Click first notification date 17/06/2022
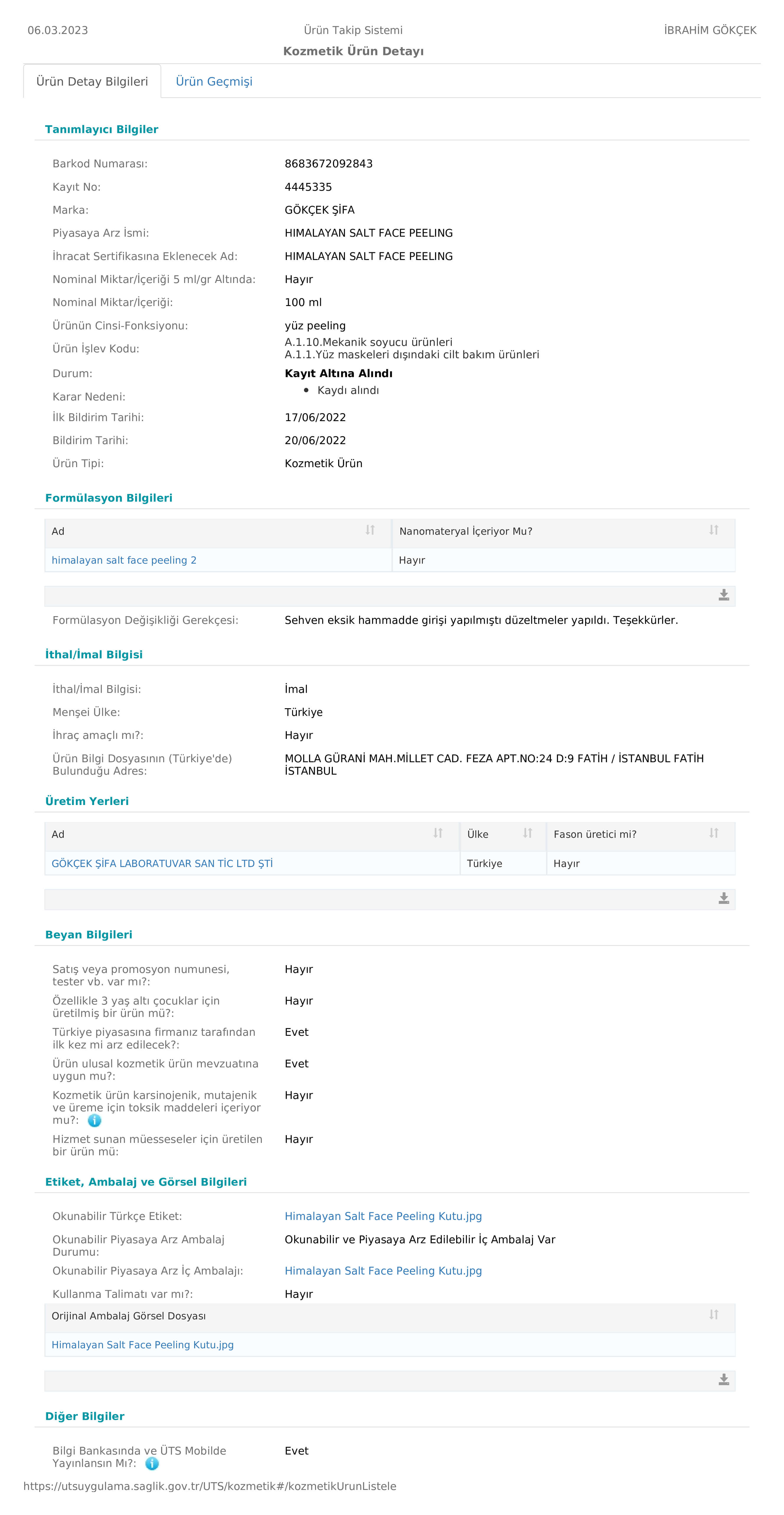The image size is (784, 1515). click(x=315, y=418)
